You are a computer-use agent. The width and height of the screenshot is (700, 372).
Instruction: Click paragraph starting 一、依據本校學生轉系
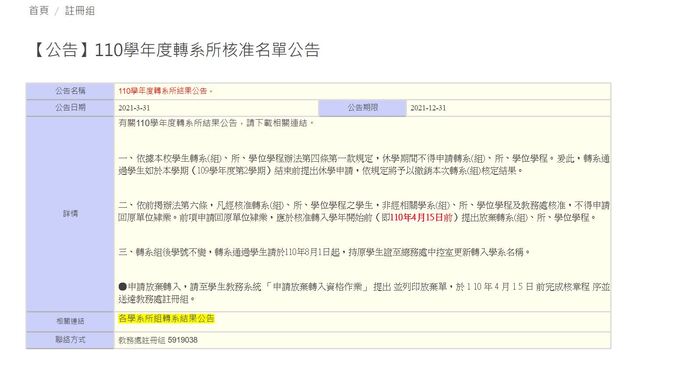click(x=364, y=165)
